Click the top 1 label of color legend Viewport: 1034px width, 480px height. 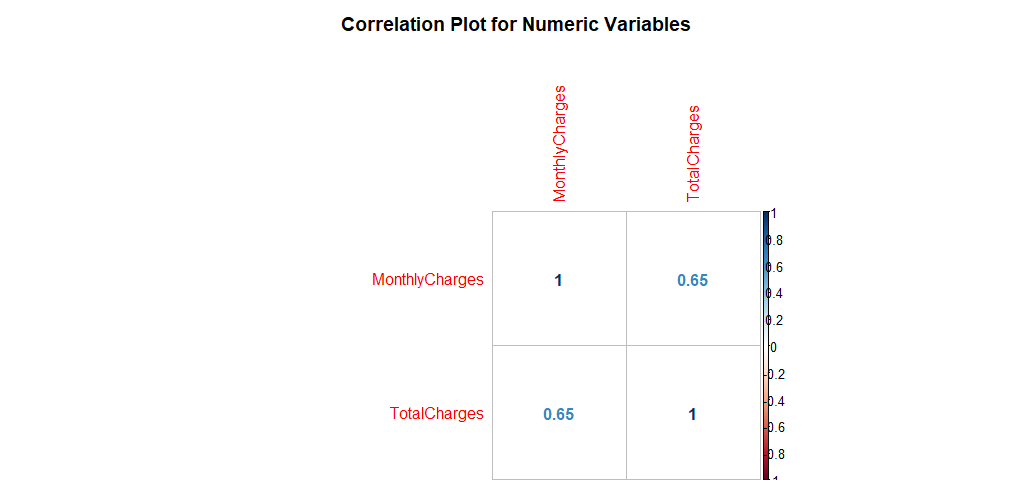pyautogui.click(x=774, y=214)
